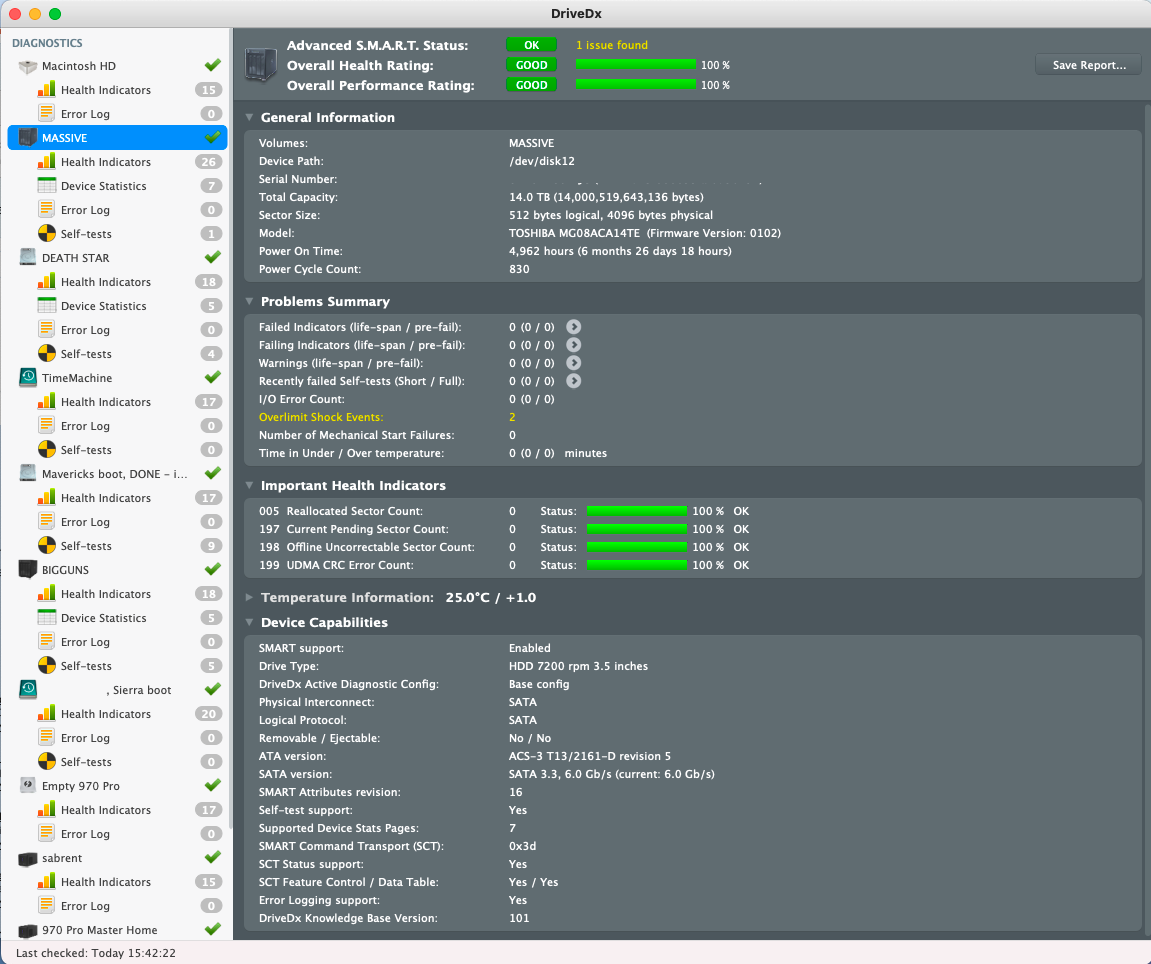Select the Mavericks boot drive icon
1151x964 pixels.
click(x=28, y=474)
